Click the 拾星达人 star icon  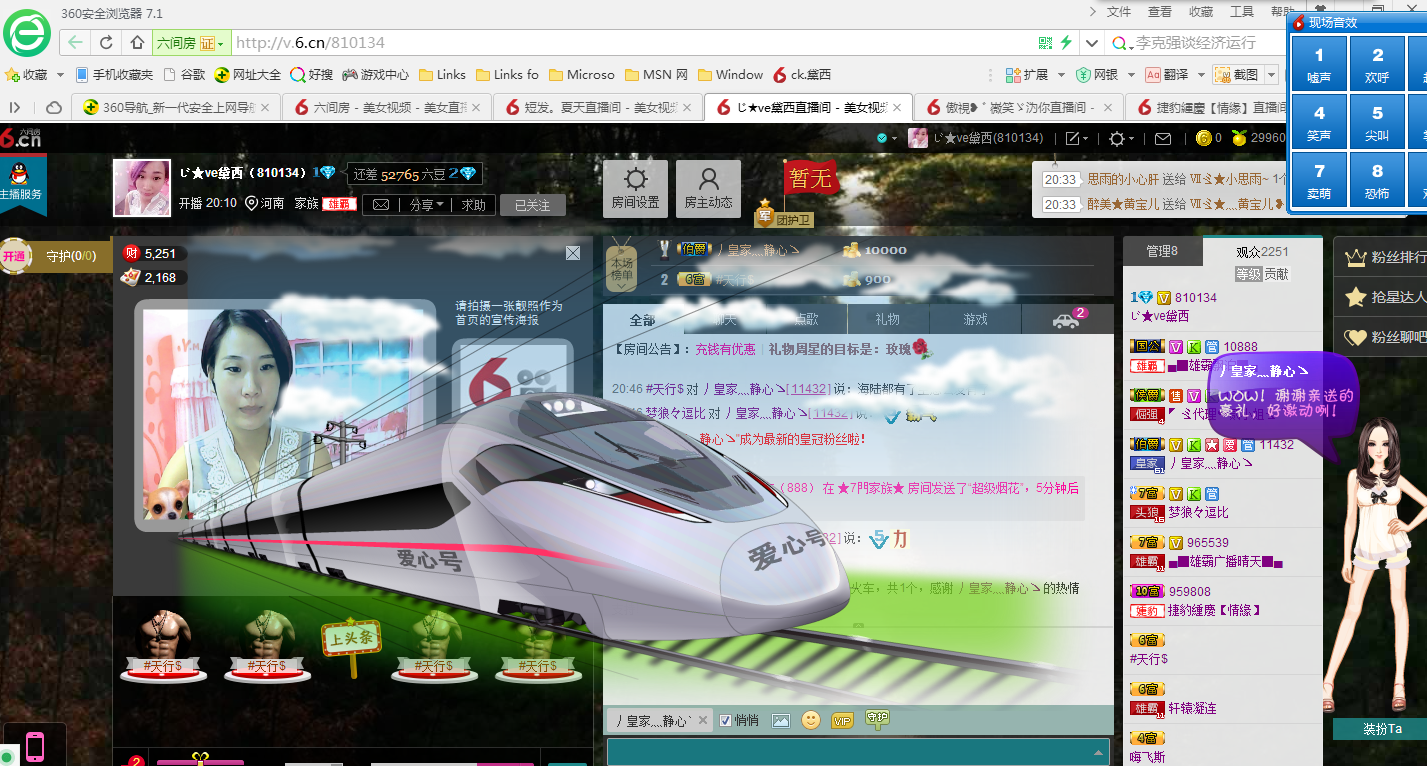tap(1356, 297)
